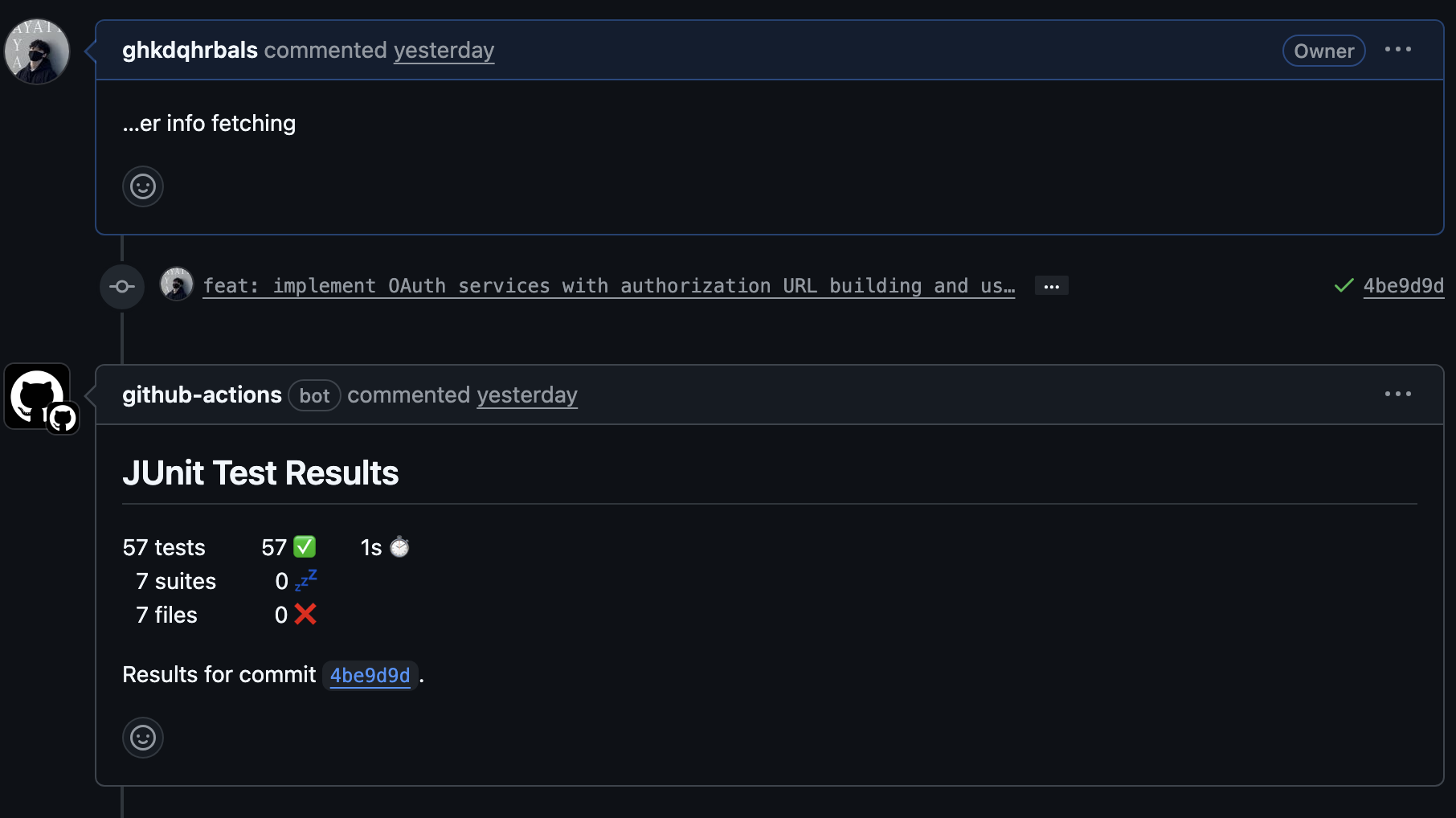Click the github-actions bot avatar

point(38,396)
